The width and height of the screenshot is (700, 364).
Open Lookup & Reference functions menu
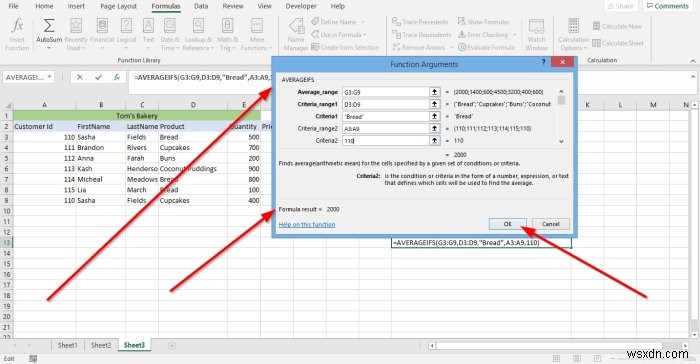[198, 34]
